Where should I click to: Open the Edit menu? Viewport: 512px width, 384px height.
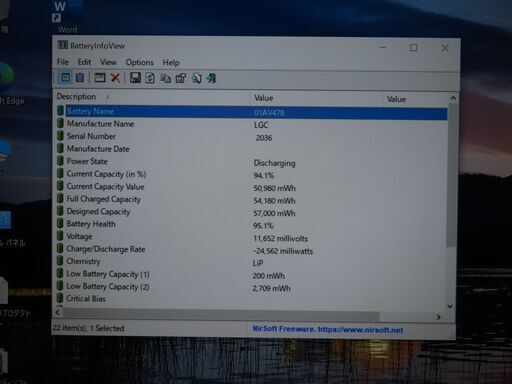click(x=84, y=62)
